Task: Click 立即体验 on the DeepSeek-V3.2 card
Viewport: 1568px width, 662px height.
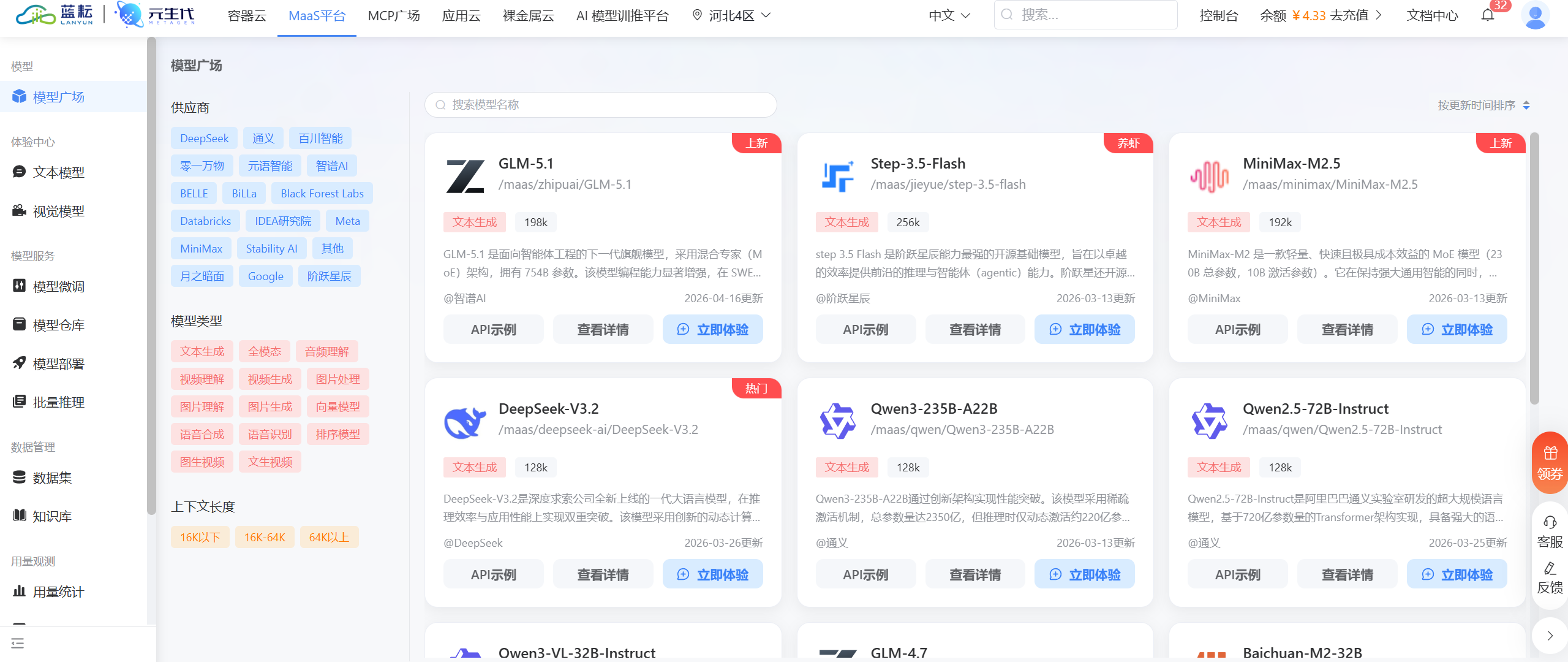Action: [713, 574]
